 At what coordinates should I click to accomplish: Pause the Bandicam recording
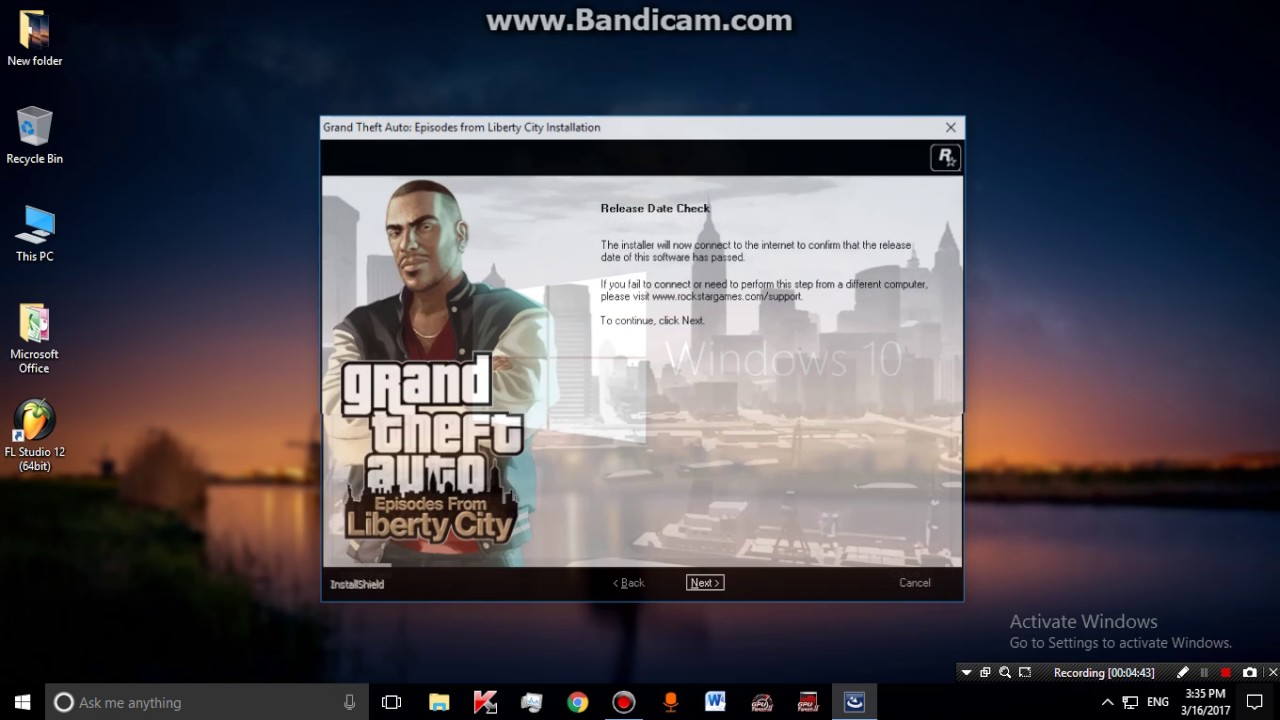[1204, 673]
